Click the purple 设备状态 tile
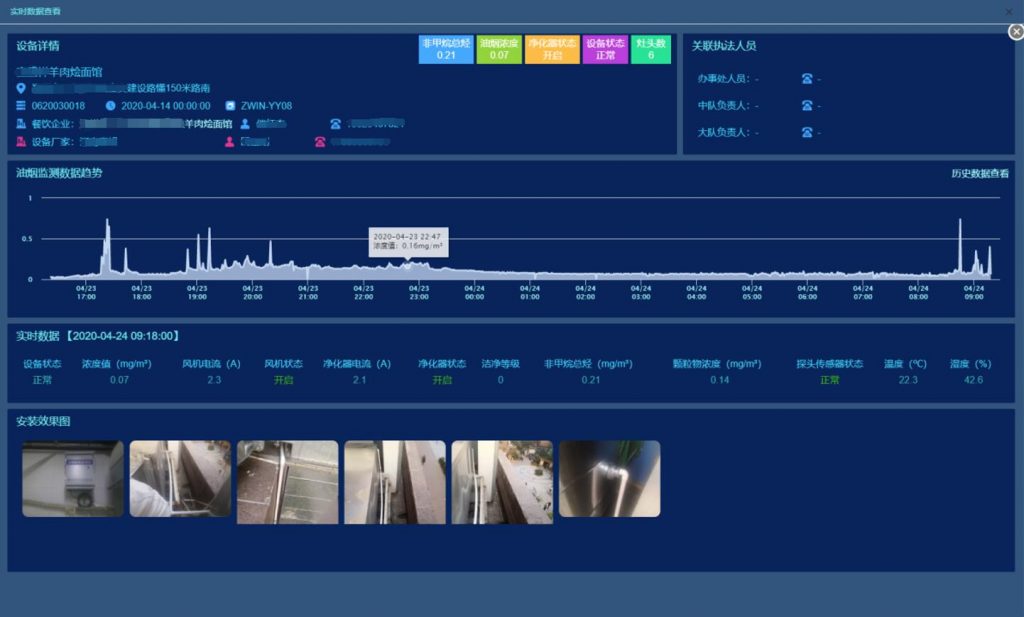The width and height of the screenshot is (1024, 617). click(x=605, y=49)
